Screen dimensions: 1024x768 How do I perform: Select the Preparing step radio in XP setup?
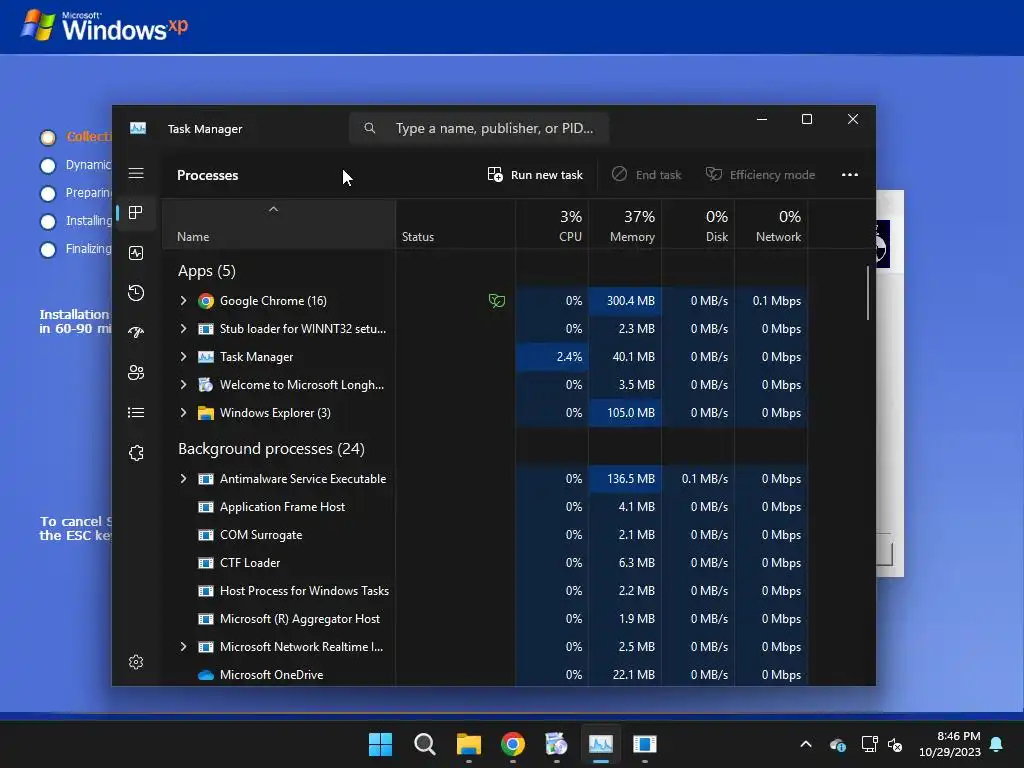(x=48, y=193)
